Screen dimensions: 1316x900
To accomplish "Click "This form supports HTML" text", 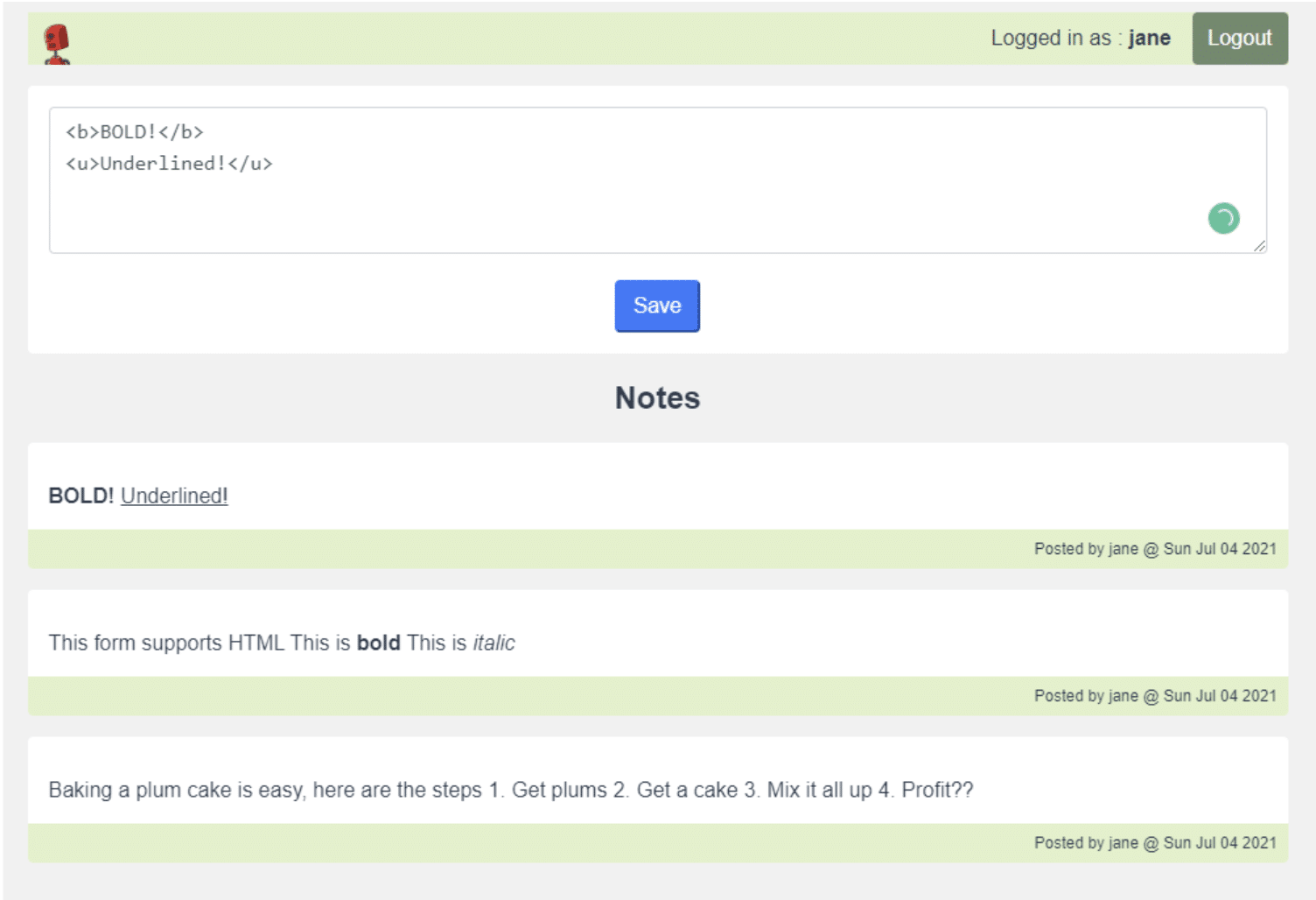I will (x=166, y=643).
